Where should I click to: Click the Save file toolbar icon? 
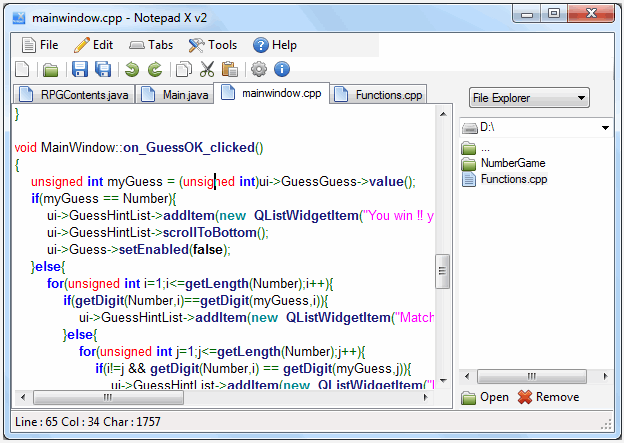click(80, 69)
